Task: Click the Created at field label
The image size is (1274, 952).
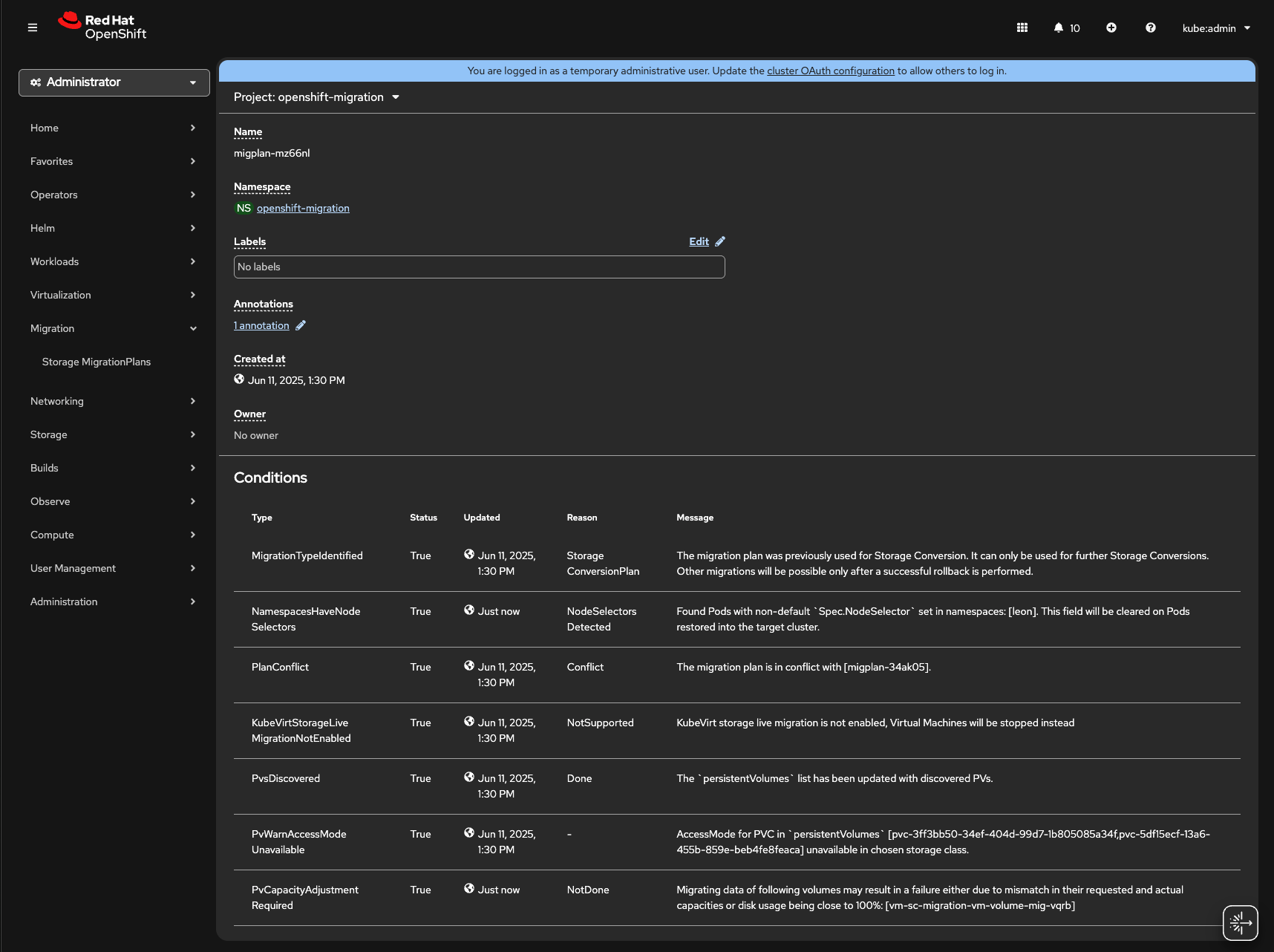Action: click(x=260, y=359)
